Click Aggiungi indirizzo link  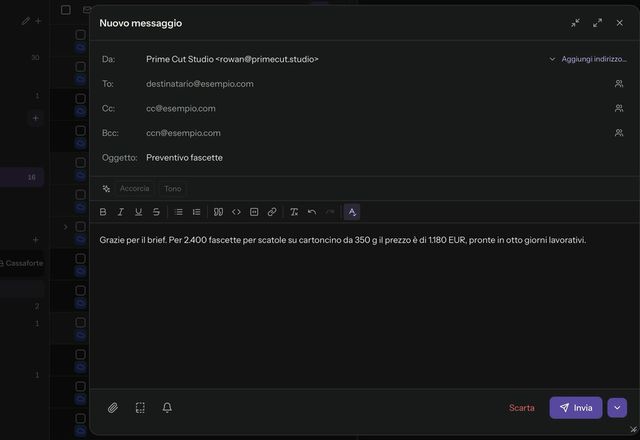pyautogui.click(x=594, y=59)
